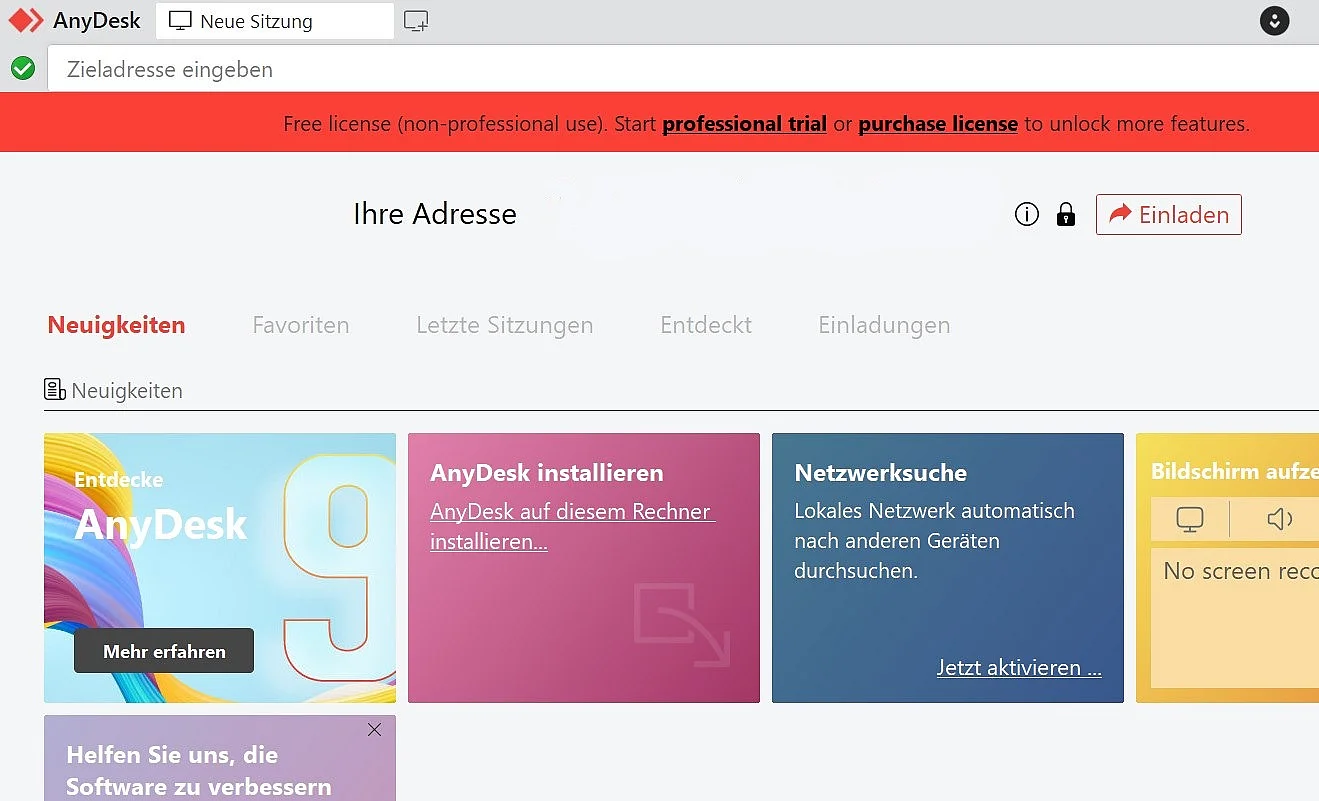The height and width of the screenshot is (801, 1319).
Task: Click the Jetzt aktivieren link
Action: [x=1019, y=668]
